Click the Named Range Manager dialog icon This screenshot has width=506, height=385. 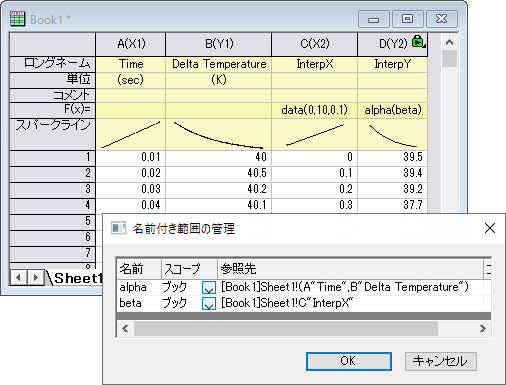pyautogui.click(x=118, y=228)
